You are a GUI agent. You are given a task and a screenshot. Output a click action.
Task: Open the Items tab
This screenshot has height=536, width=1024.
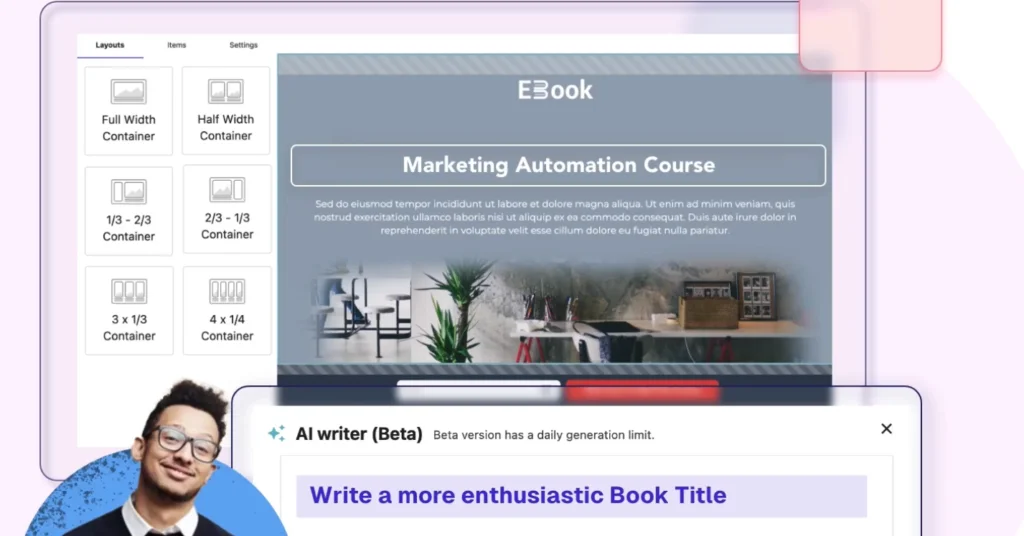pyautogui.click(x=176, y=45)
